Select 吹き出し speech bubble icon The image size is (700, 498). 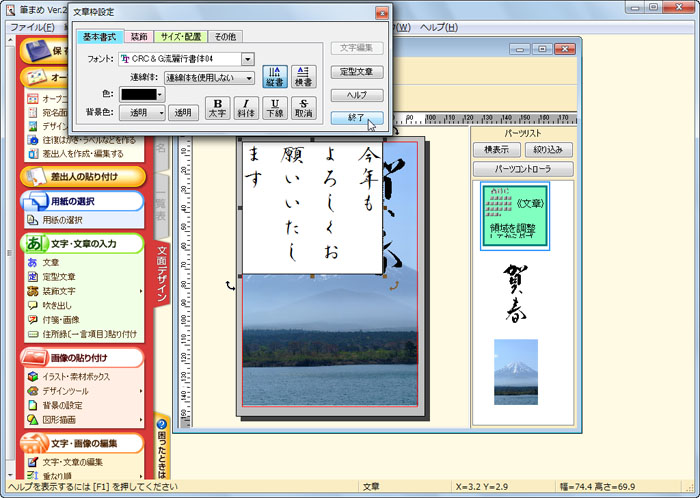pos(32,305)
